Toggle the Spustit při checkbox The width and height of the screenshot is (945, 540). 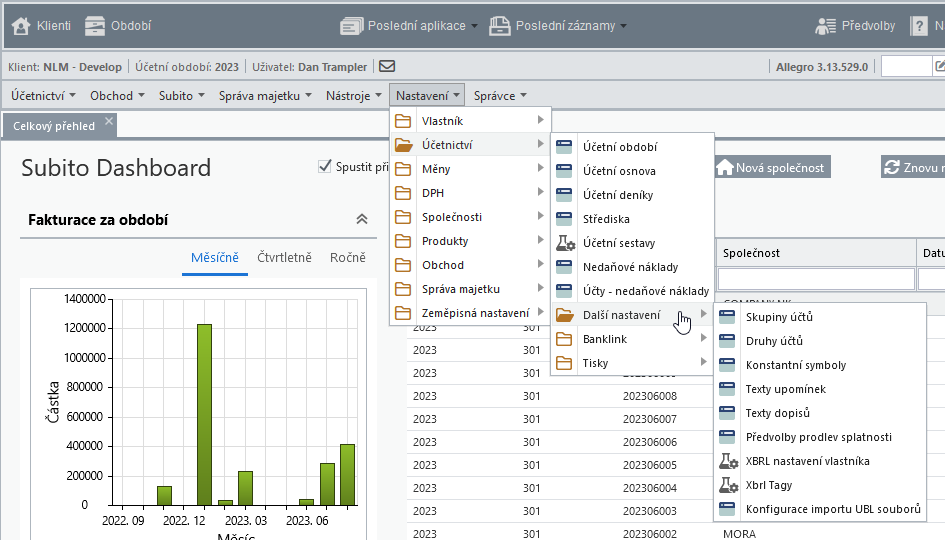[x=325, y=166]
